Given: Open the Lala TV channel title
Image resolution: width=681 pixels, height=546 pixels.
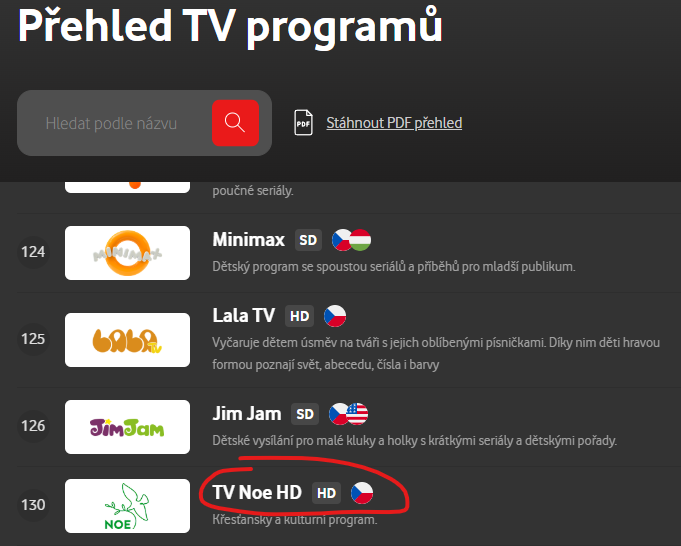Looking at the screenshot, I should (244, 315).
